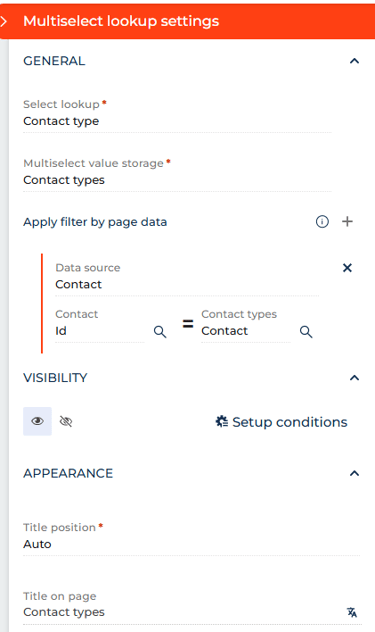The width and height of the screenshot is (375, 632).
Task: Click the equals comparison operator
Action: [x=188, y=324]
